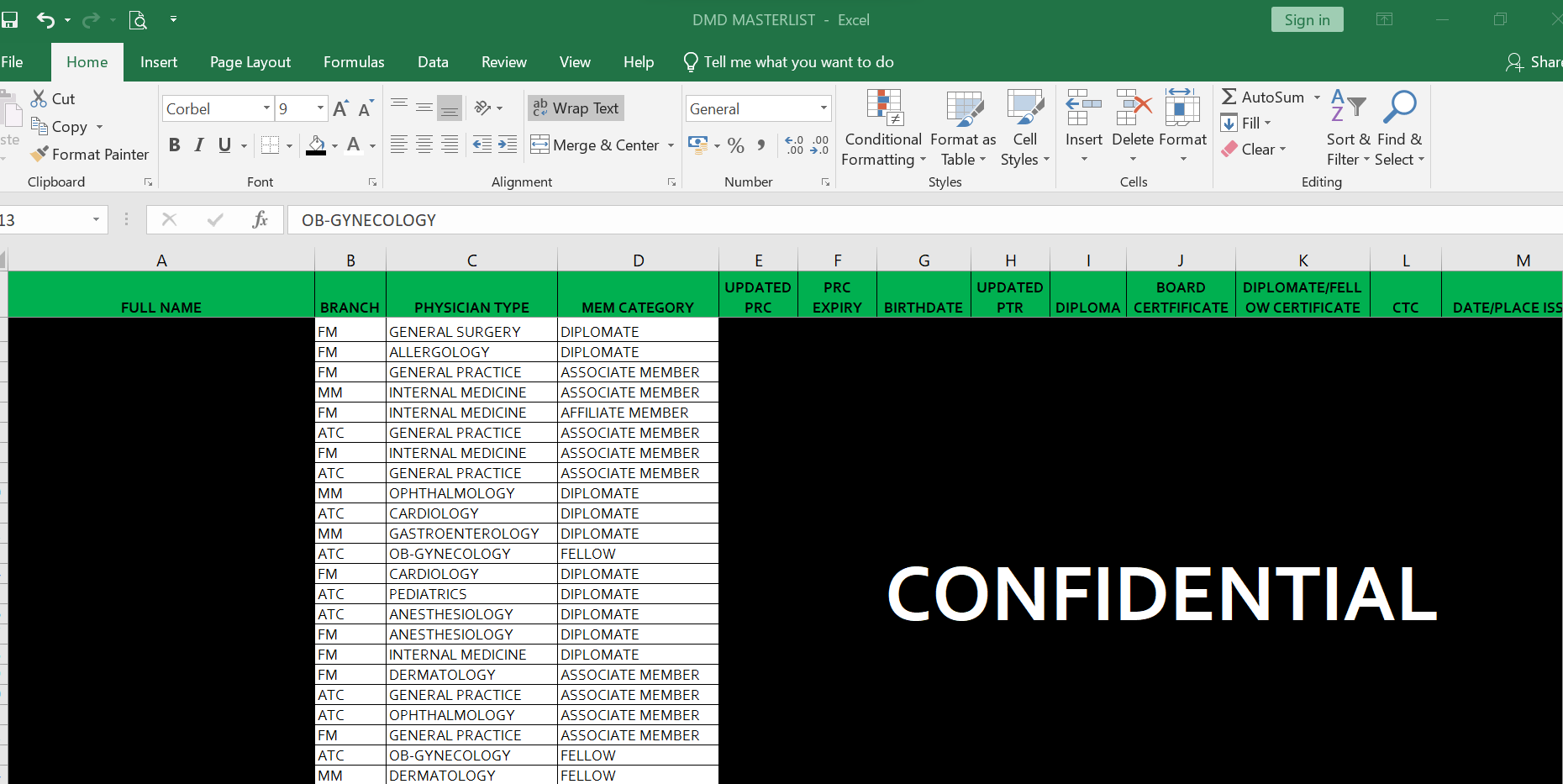1563x784 pixels.
Task: Delete cells using the Delete button
Action: click(x=1133, y=128)
